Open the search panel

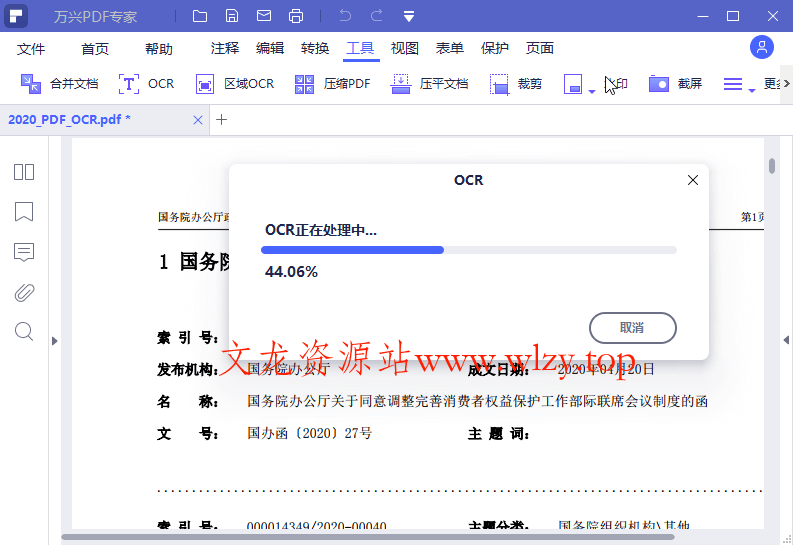coord(24,332)
